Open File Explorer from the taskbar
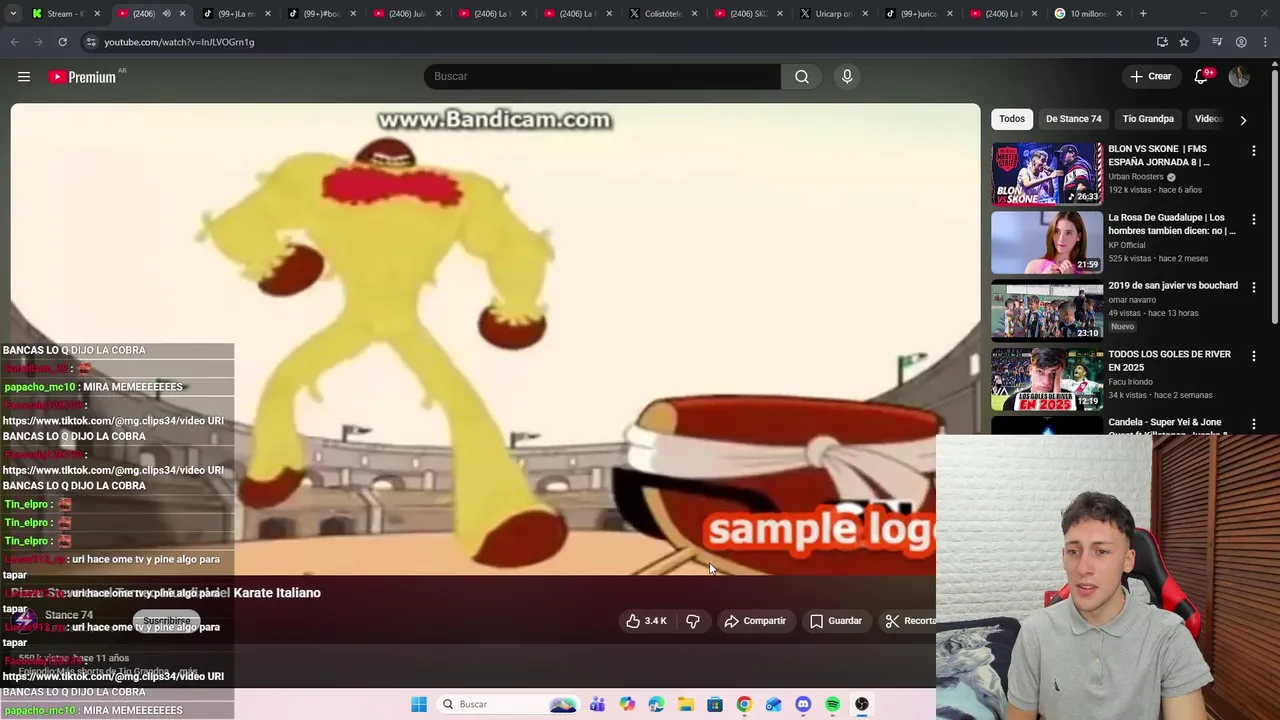This screenshot has height=720, width=1280. [x=685, y=704]
